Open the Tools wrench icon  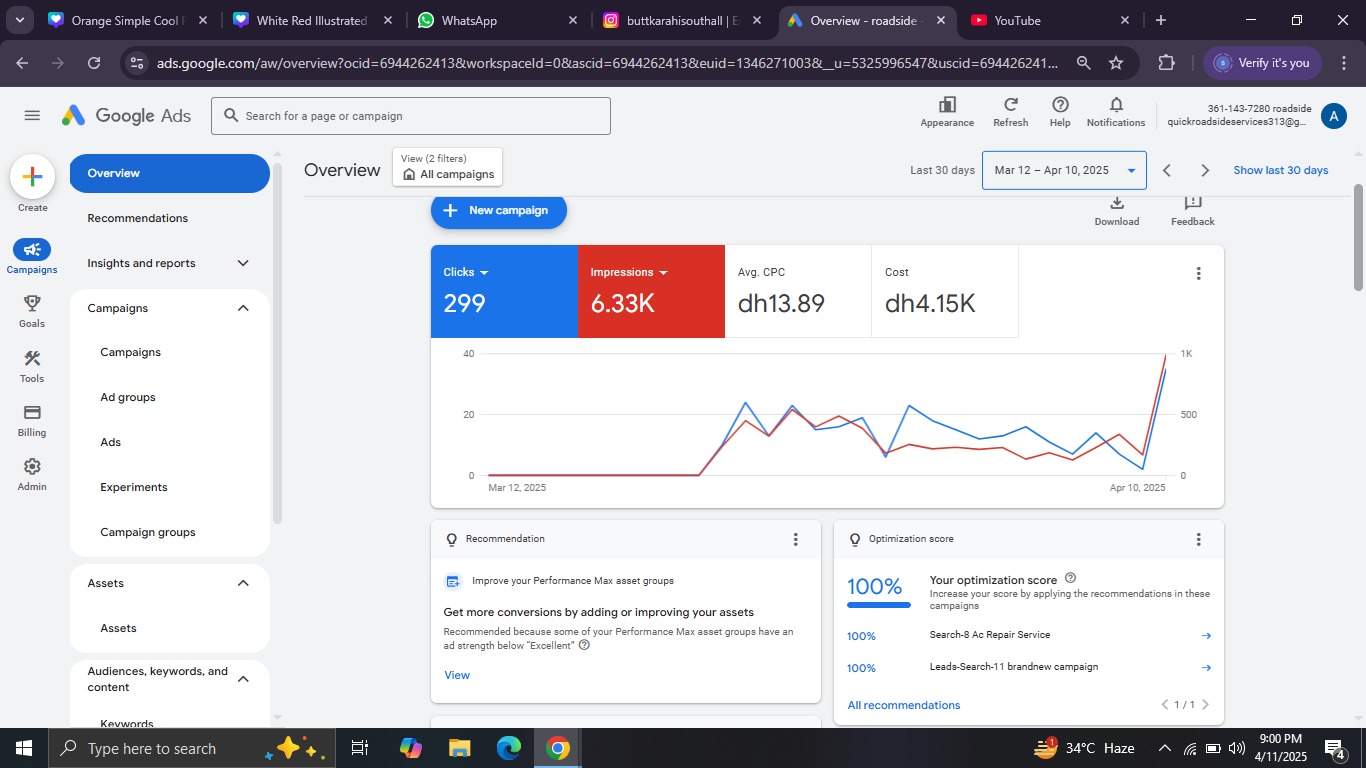tap(32, 359)
